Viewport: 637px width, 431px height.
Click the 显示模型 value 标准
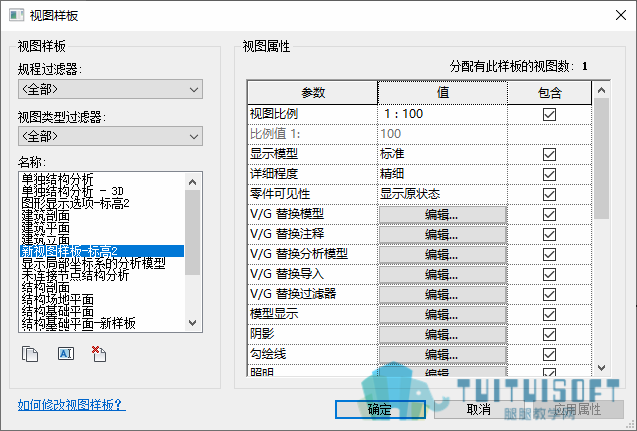442,154
